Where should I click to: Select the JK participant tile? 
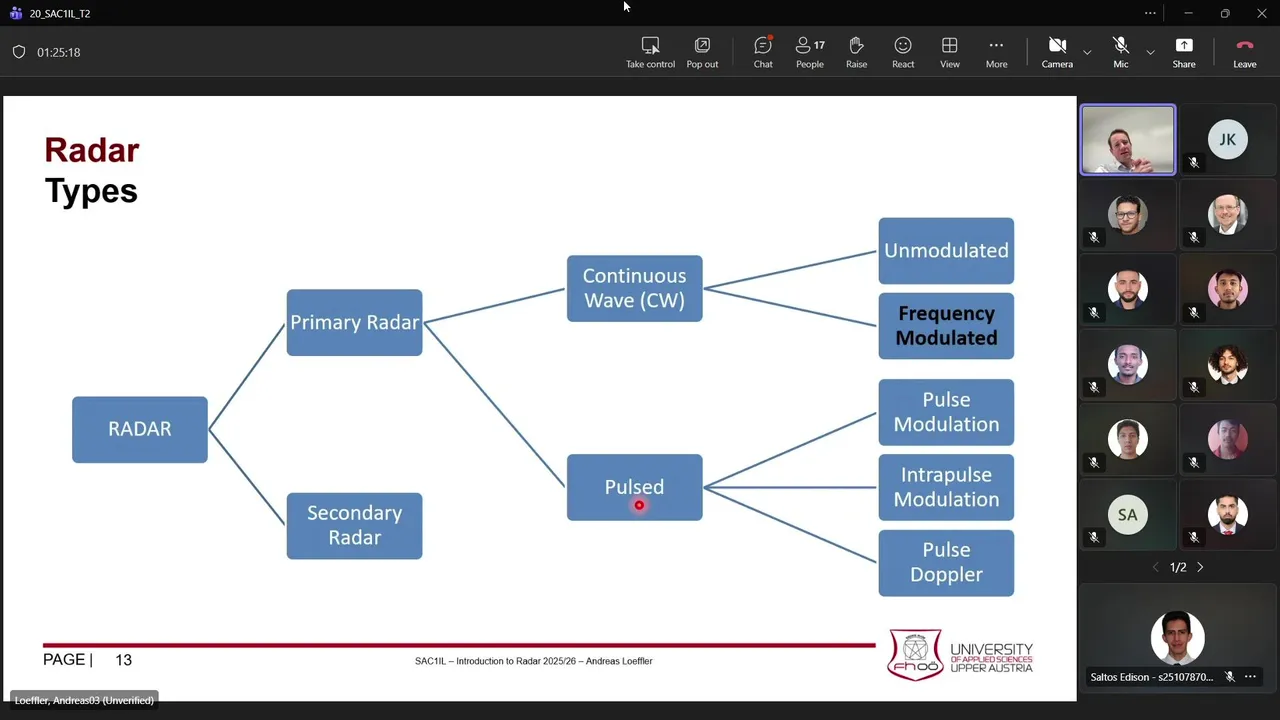click(1228, 140)
